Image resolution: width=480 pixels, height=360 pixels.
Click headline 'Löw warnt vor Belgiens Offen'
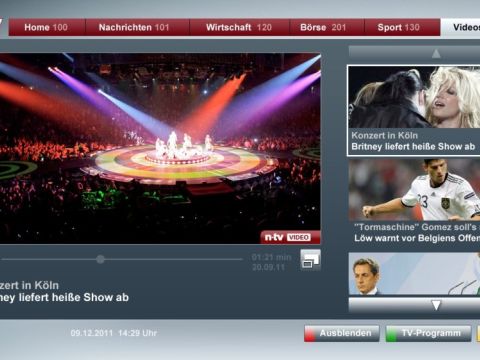(x=417, y=238)
